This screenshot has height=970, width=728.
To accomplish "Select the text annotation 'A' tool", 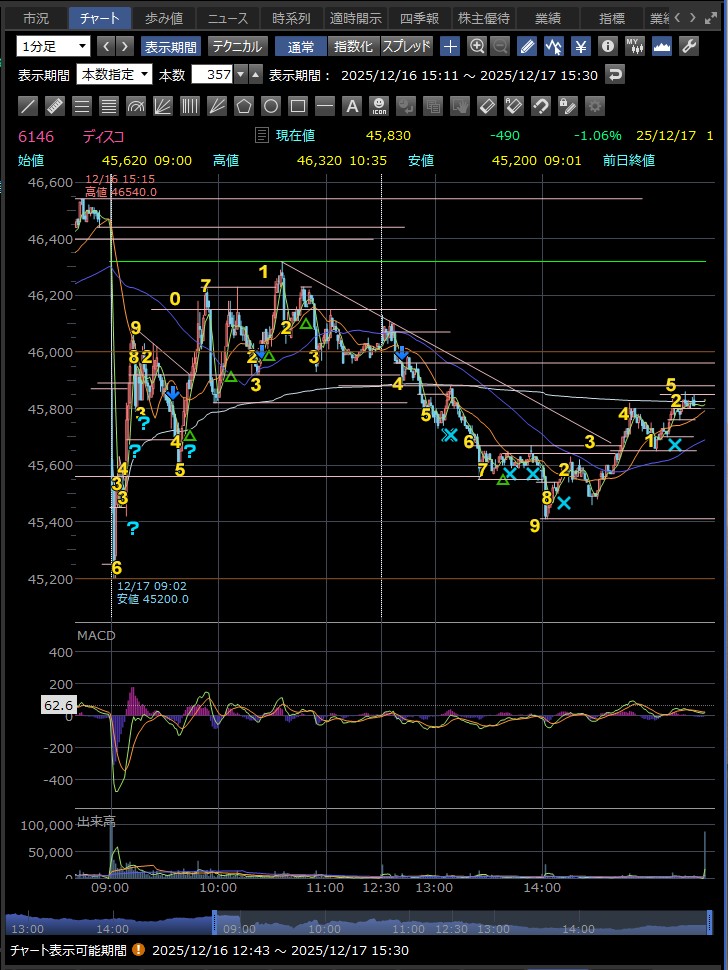I will pos(351,105).
